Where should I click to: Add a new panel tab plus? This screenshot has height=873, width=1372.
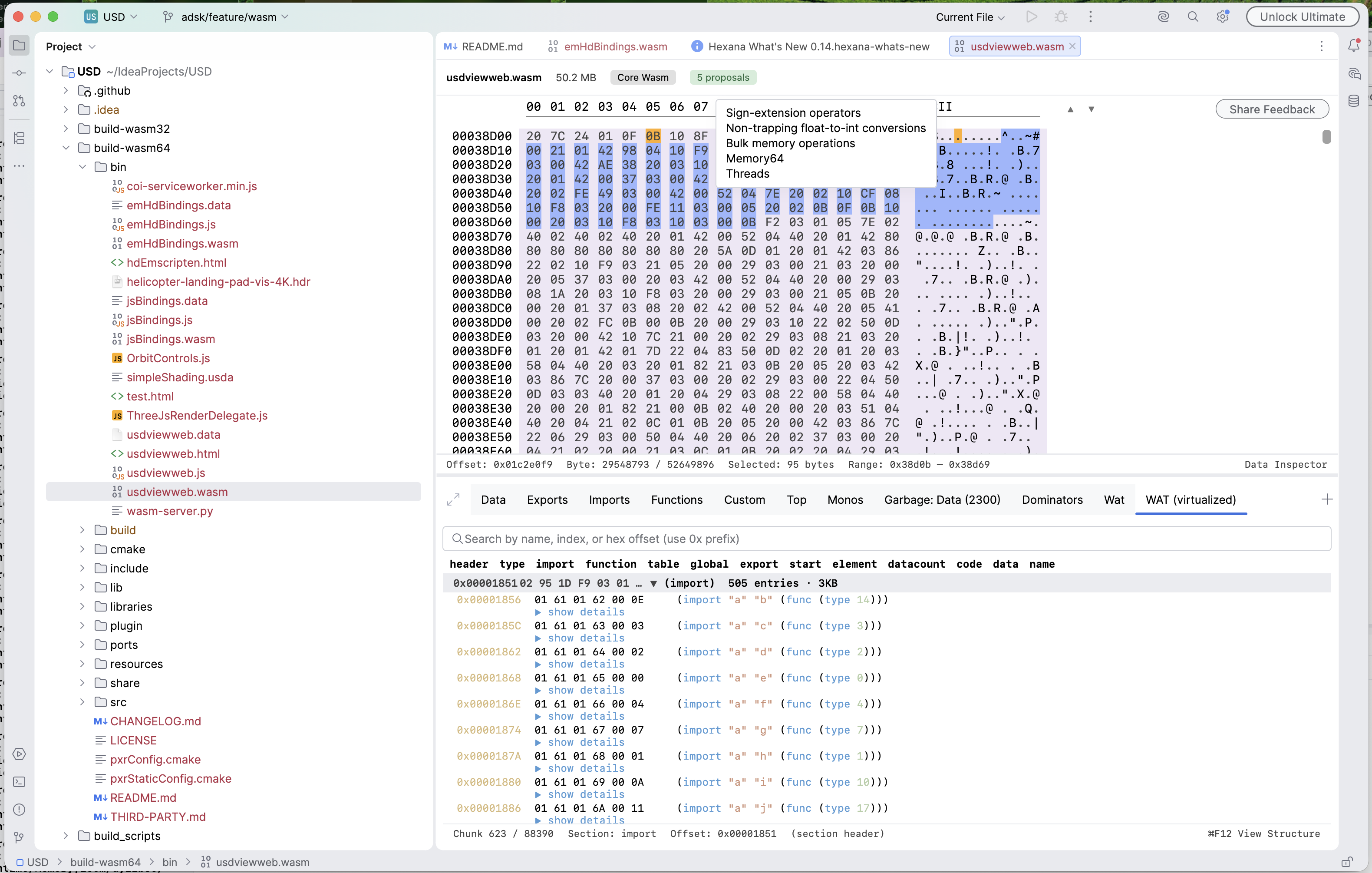[x=1327, y=499]
